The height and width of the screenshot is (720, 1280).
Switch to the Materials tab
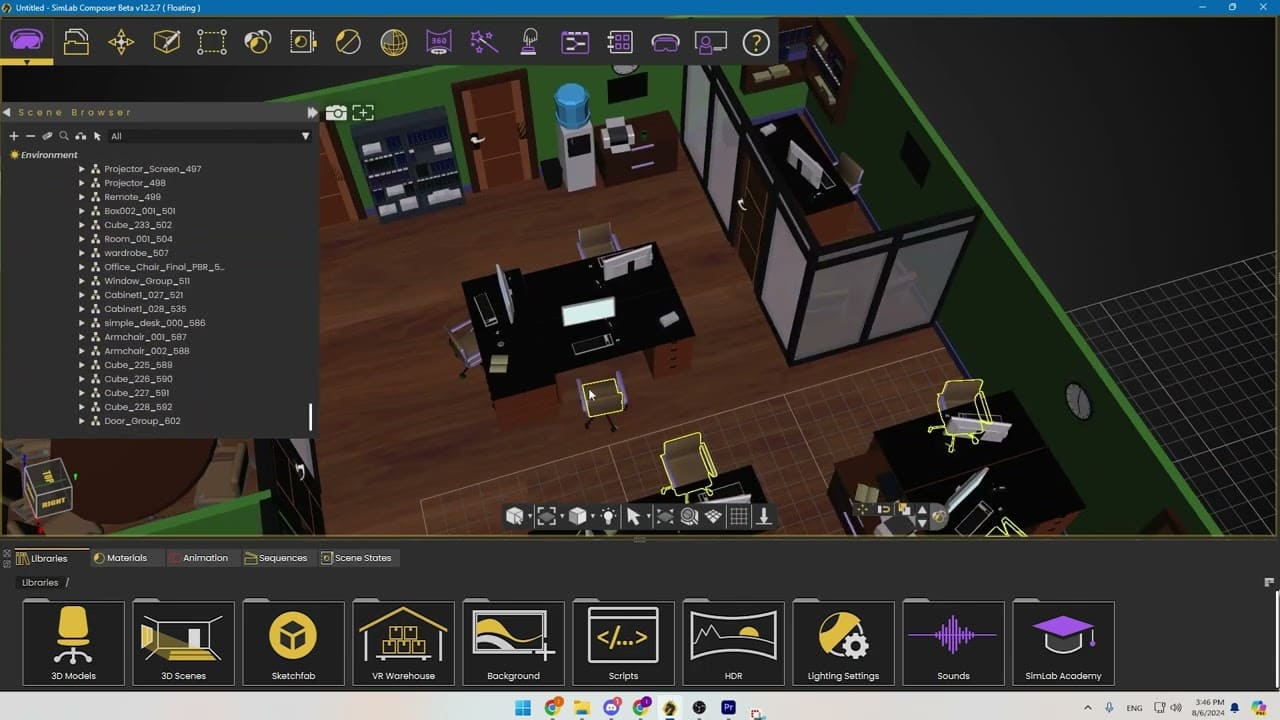point(120,558)
